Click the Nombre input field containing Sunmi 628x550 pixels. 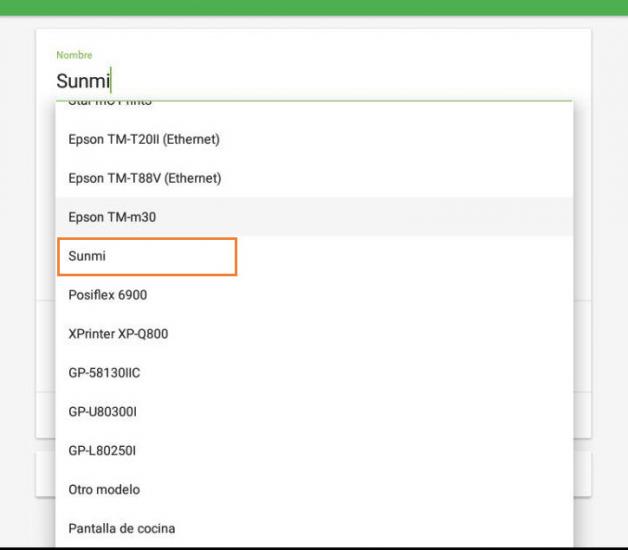click(x=314, y=81)
